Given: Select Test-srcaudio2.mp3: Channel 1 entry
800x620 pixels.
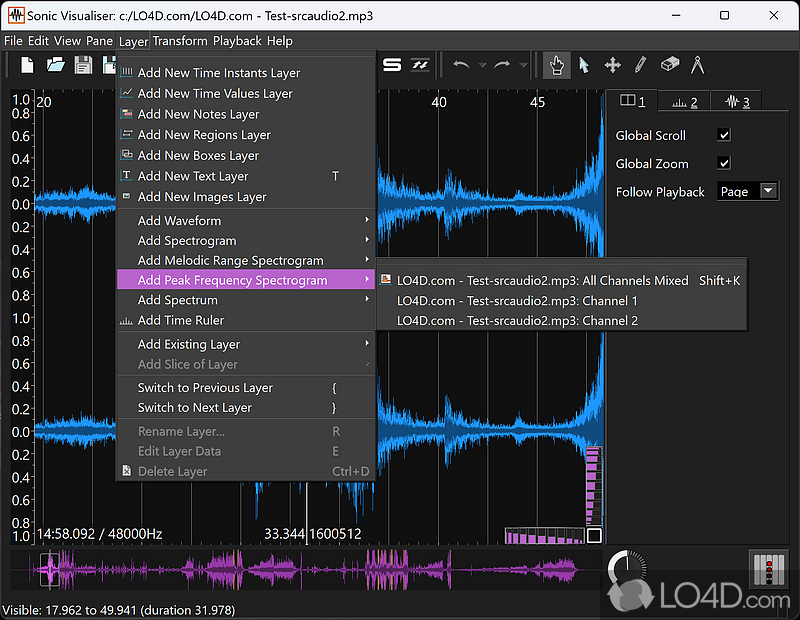Looking at the screenshot, I should [x=561, y=301].
